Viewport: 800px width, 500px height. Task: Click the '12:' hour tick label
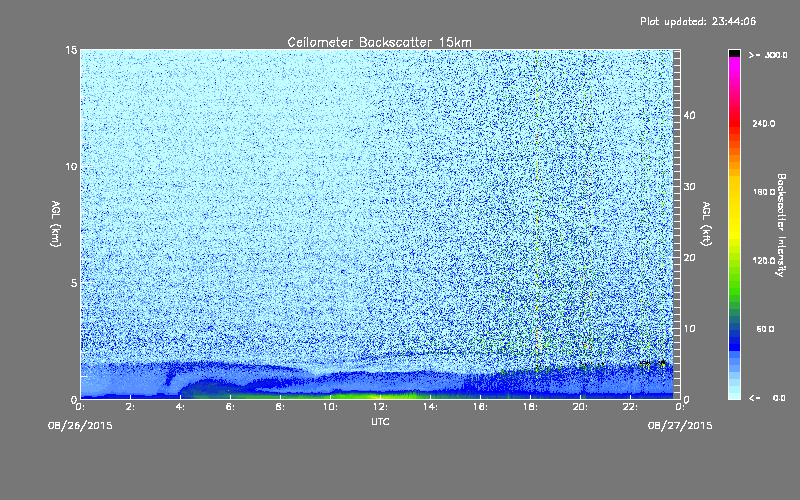(380, 407)
